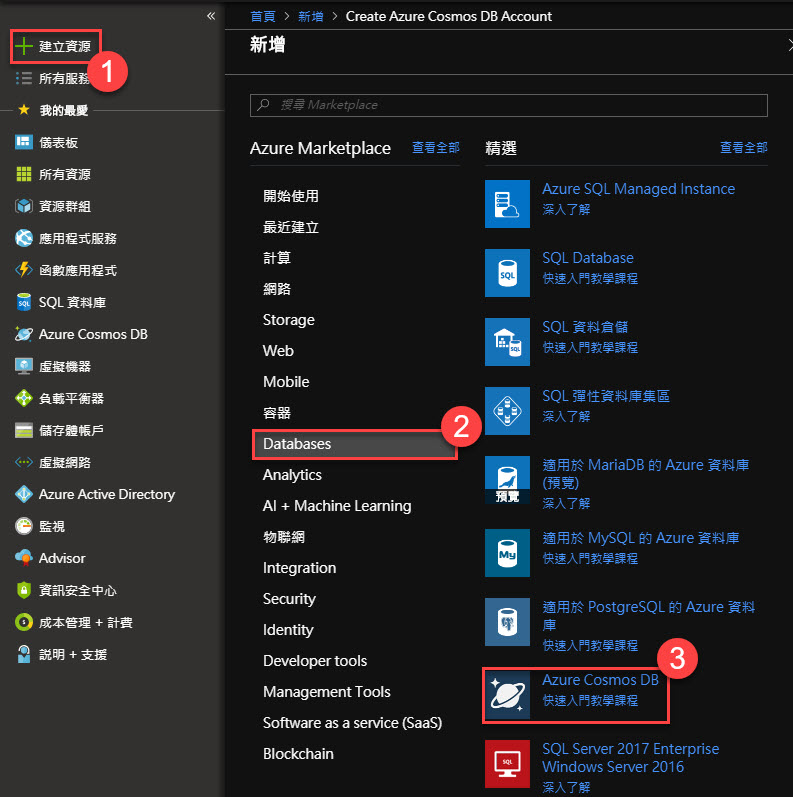Select the Integration category

point(299,568)
